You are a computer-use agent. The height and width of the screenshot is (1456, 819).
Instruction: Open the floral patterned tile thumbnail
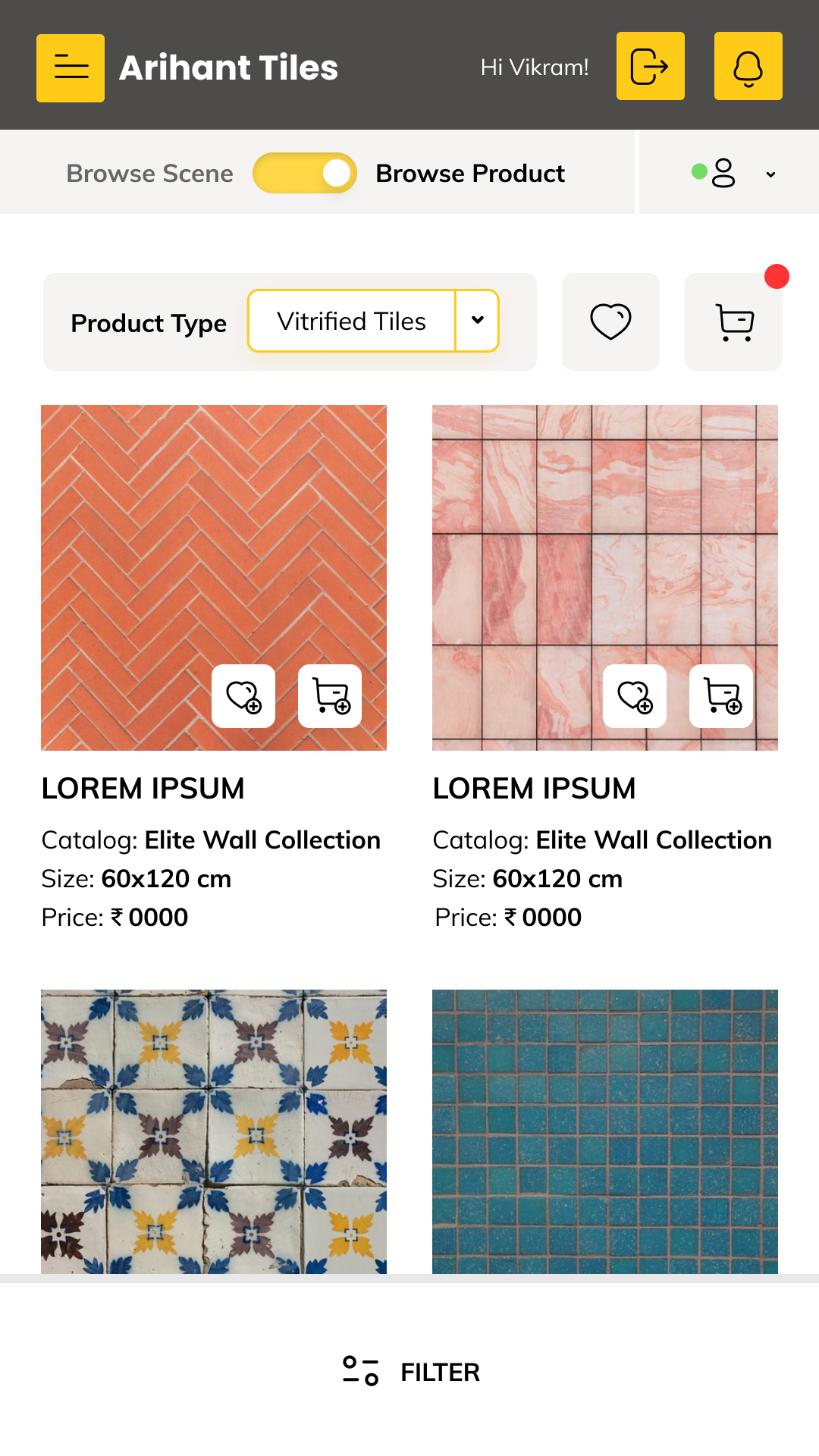click(214, 1131)
